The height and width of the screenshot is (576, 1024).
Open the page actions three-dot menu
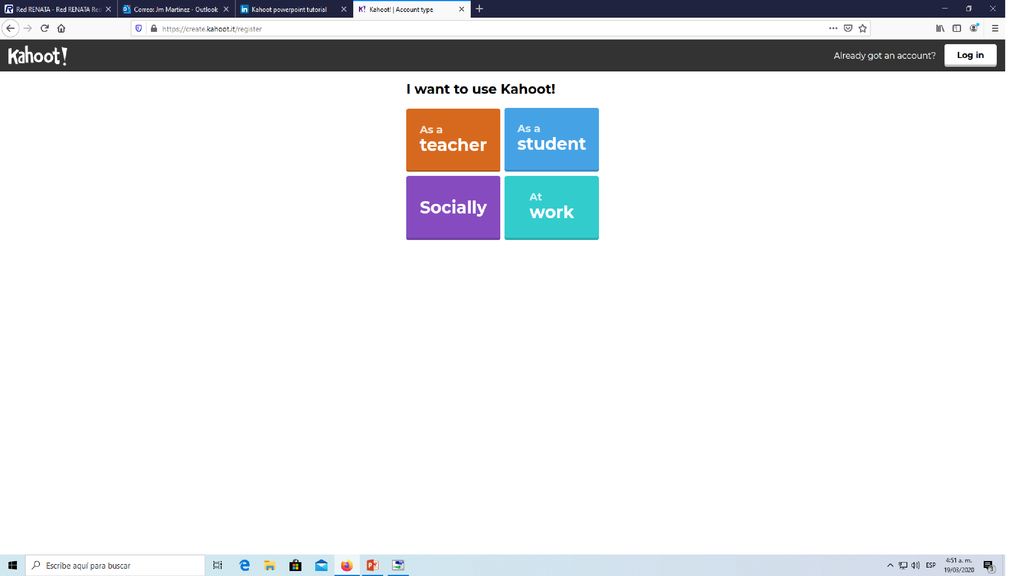(833, 28)
